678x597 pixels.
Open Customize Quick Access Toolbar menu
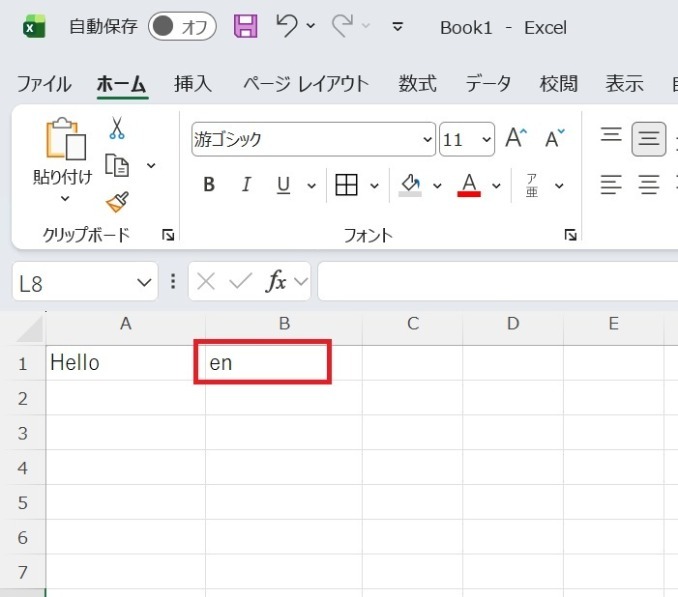(397, 27)
